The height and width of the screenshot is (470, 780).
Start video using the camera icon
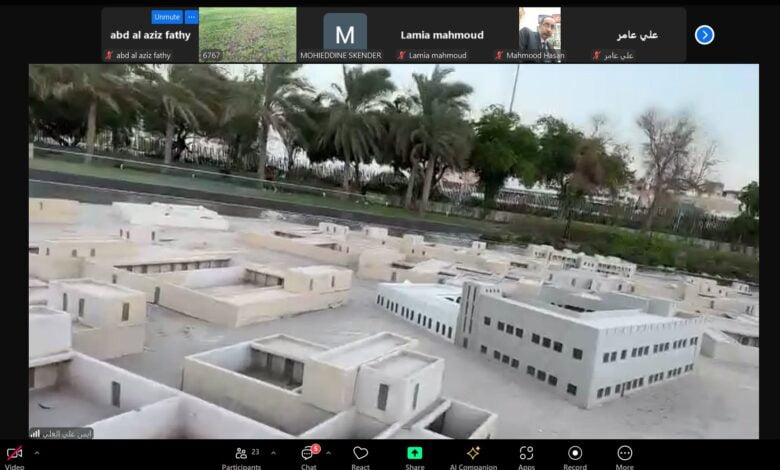click(x=14, y=454)
